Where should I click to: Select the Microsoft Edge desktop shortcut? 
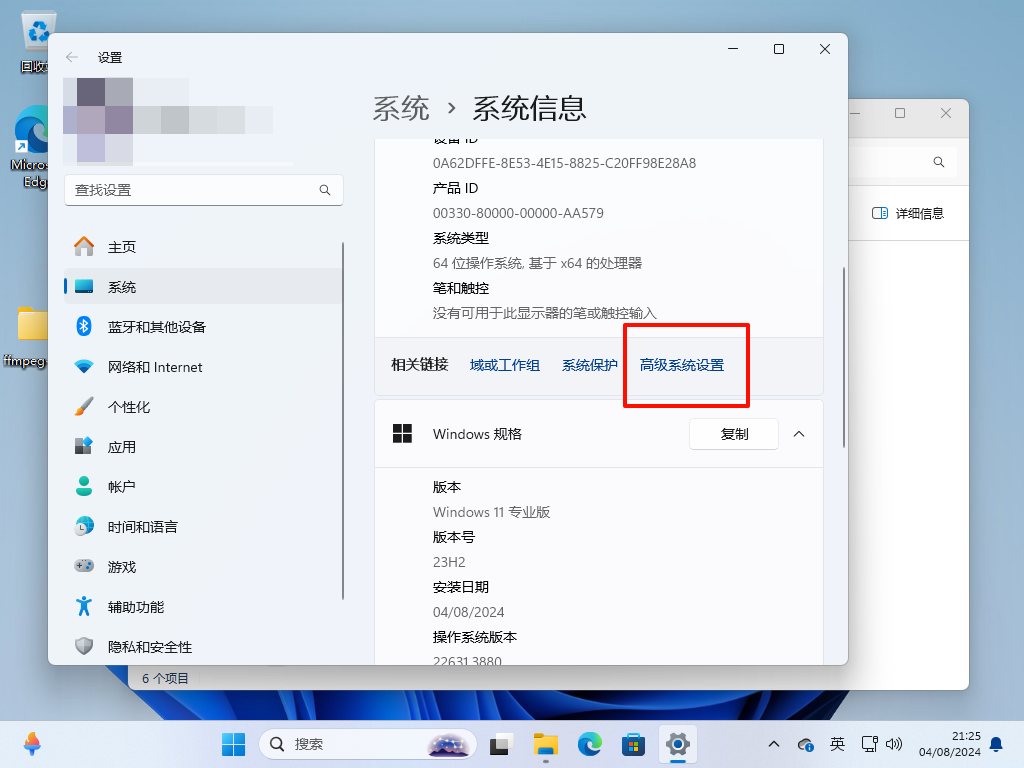(30, 148)
